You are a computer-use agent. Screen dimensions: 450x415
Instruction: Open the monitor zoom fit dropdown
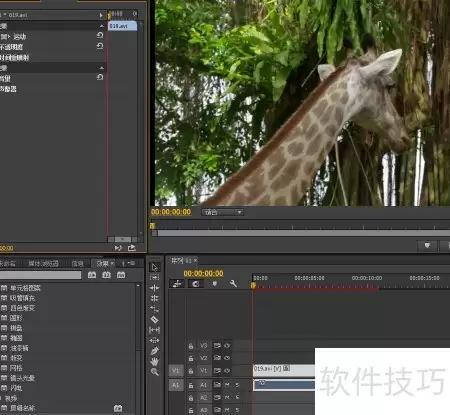click(x=223, y=212)
